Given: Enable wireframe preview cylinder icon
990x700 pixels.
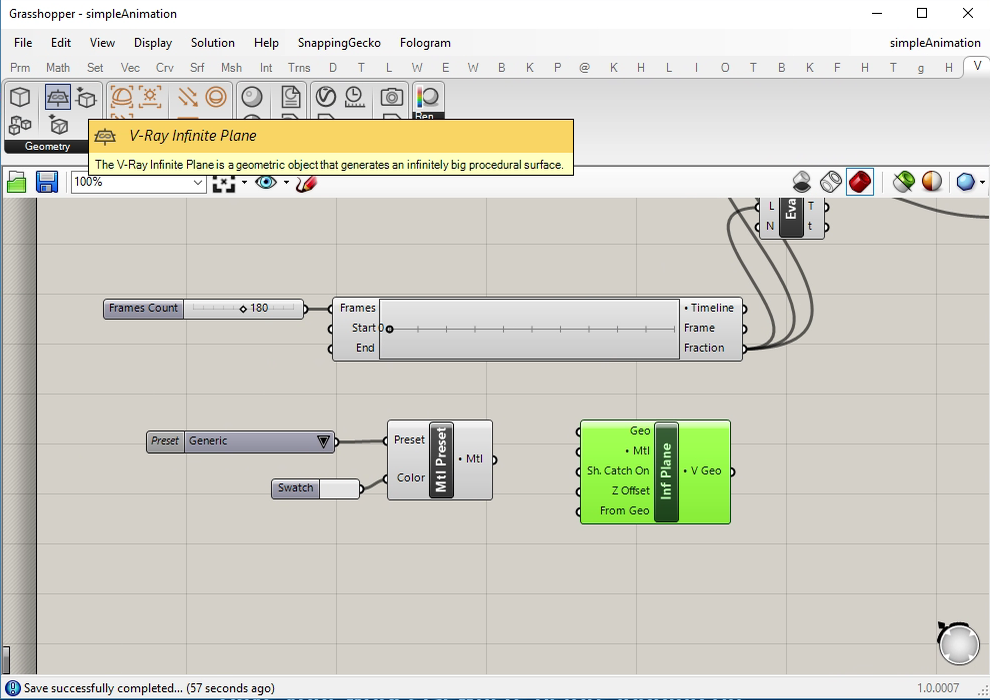Looking at the screenshot, I should [831, 182].
